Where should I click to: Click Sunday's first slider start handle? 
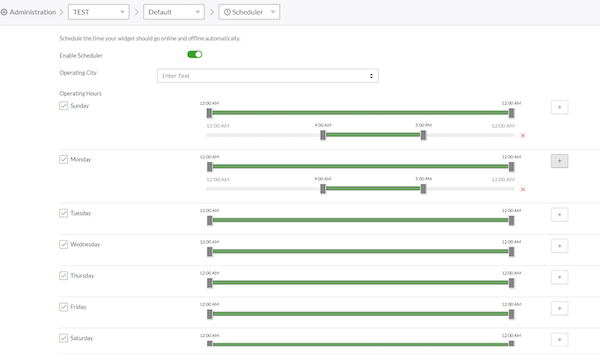[x=209, y=113]
